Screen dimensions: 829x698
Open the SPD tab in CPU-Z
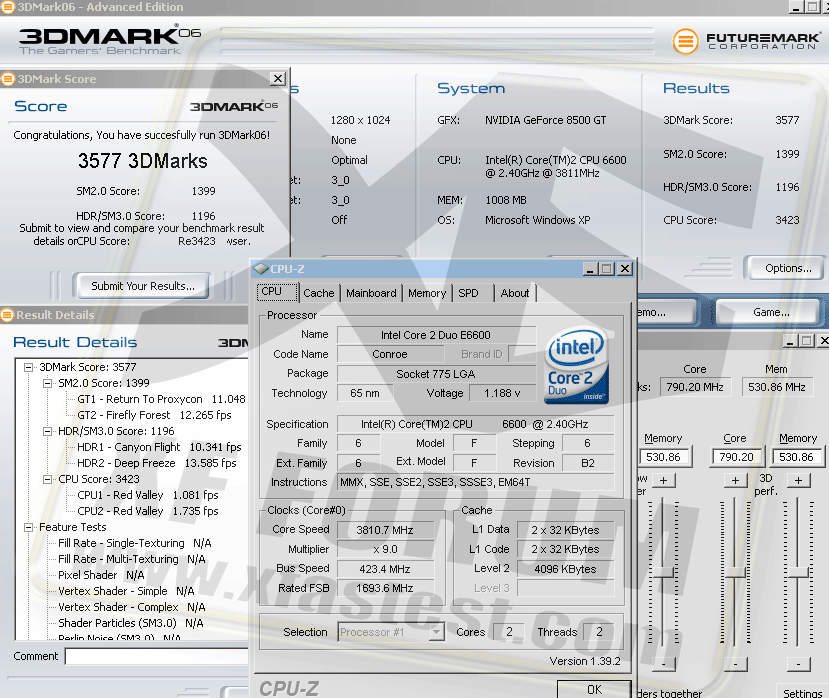point(468,293)
